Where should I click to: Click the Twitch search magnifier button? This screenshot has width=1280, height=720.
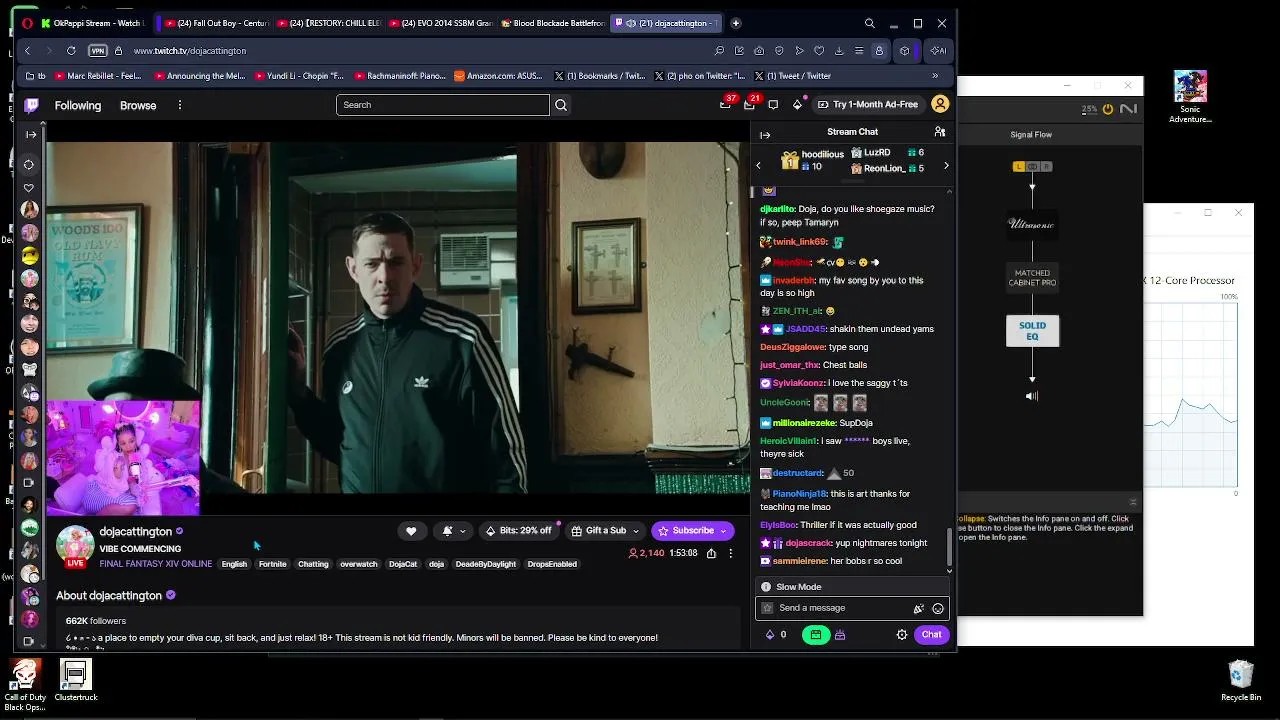click(561, 105)
